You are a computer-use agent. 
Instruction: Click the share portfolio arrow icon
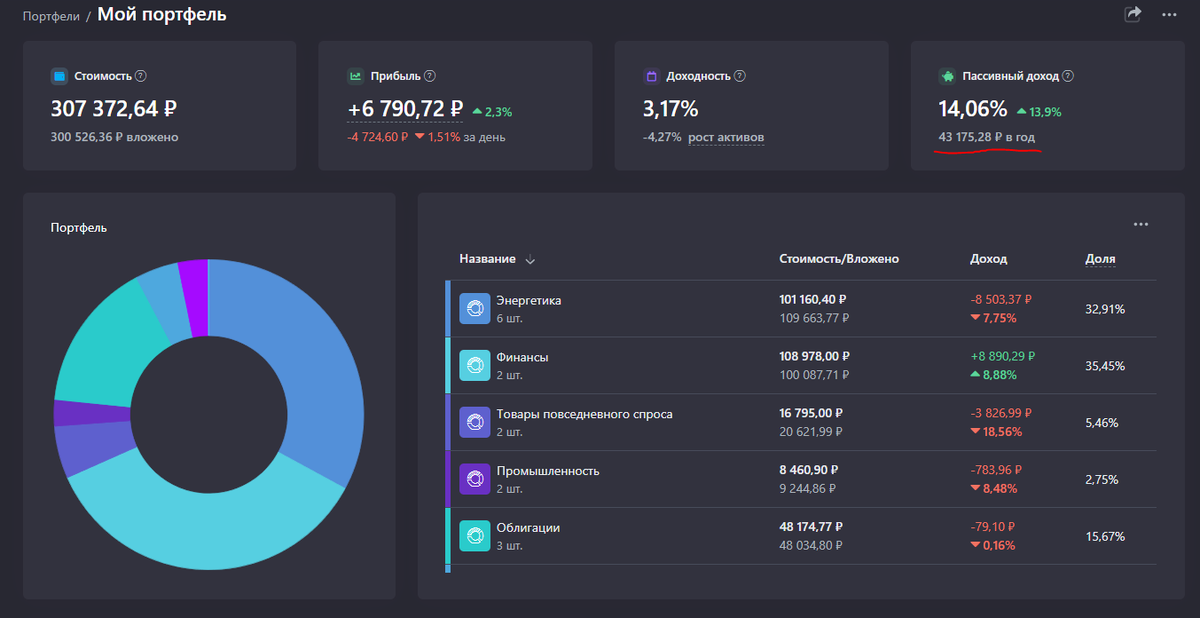(1133, 14)
